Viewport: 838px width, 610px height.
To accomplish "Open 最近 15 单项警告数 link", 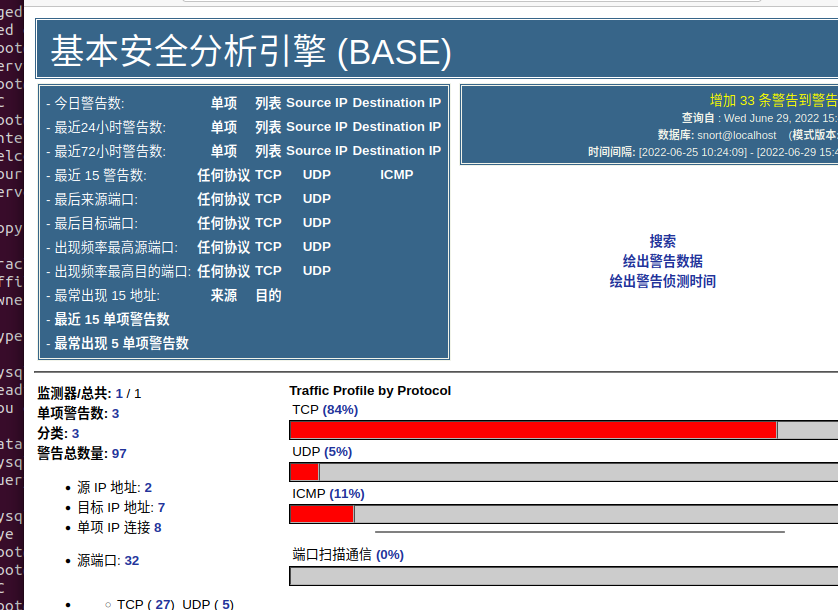I will pyautogui.click(x=112, y=319).
